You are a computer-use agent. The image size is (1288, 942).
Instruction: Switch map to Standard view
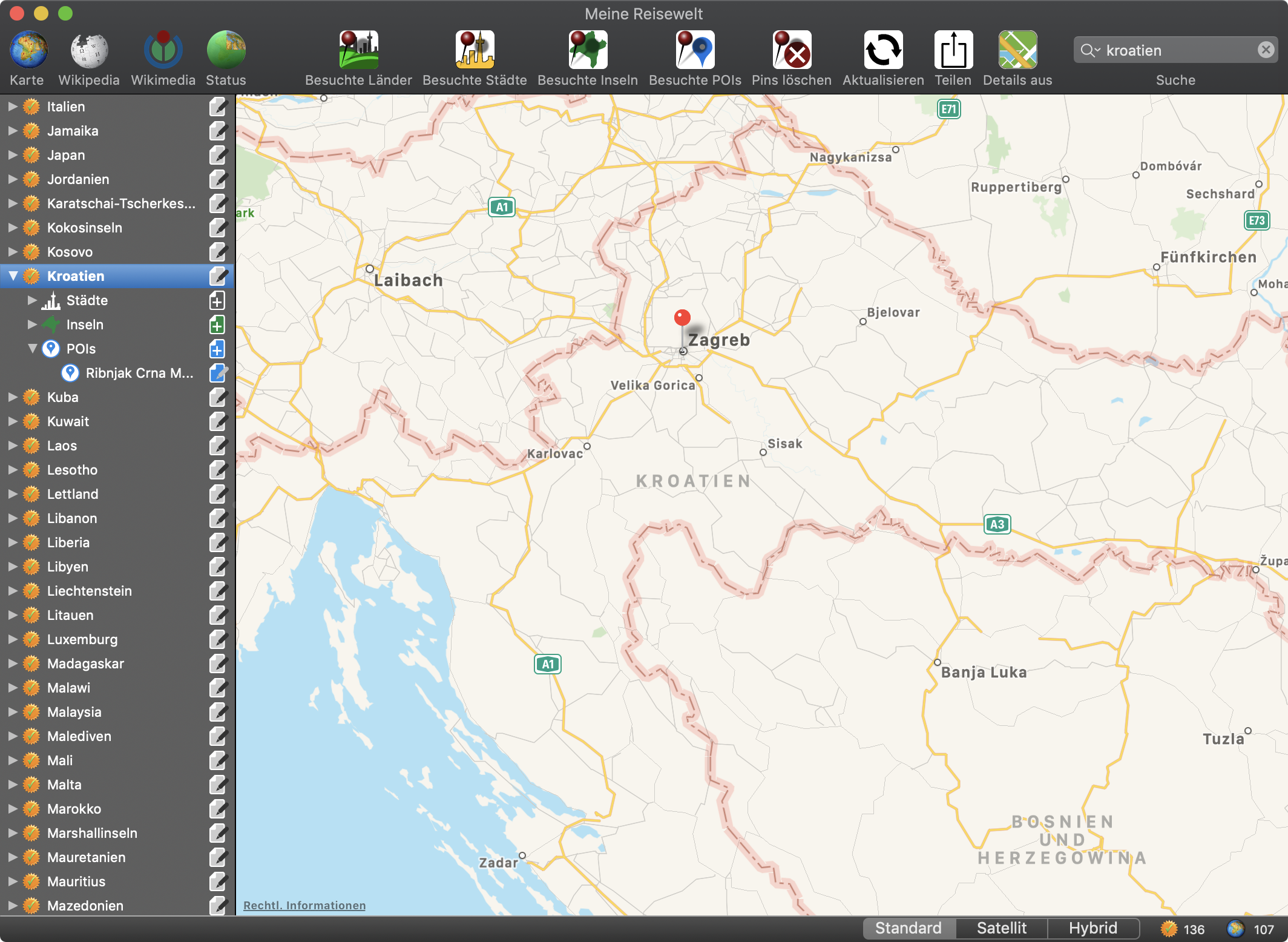908,928
